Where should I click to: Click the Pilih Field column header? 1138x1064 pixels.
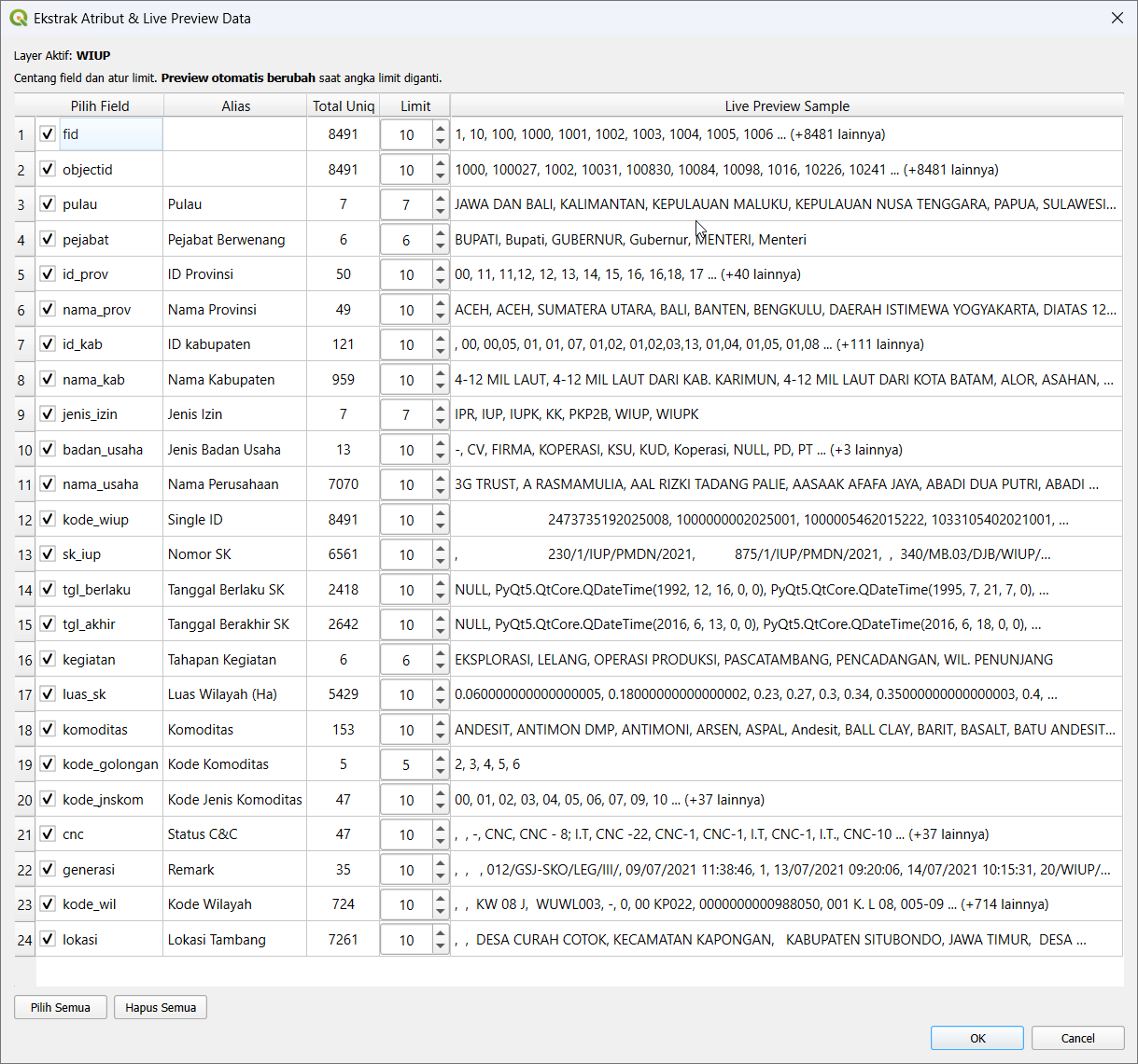click(100, 105)
